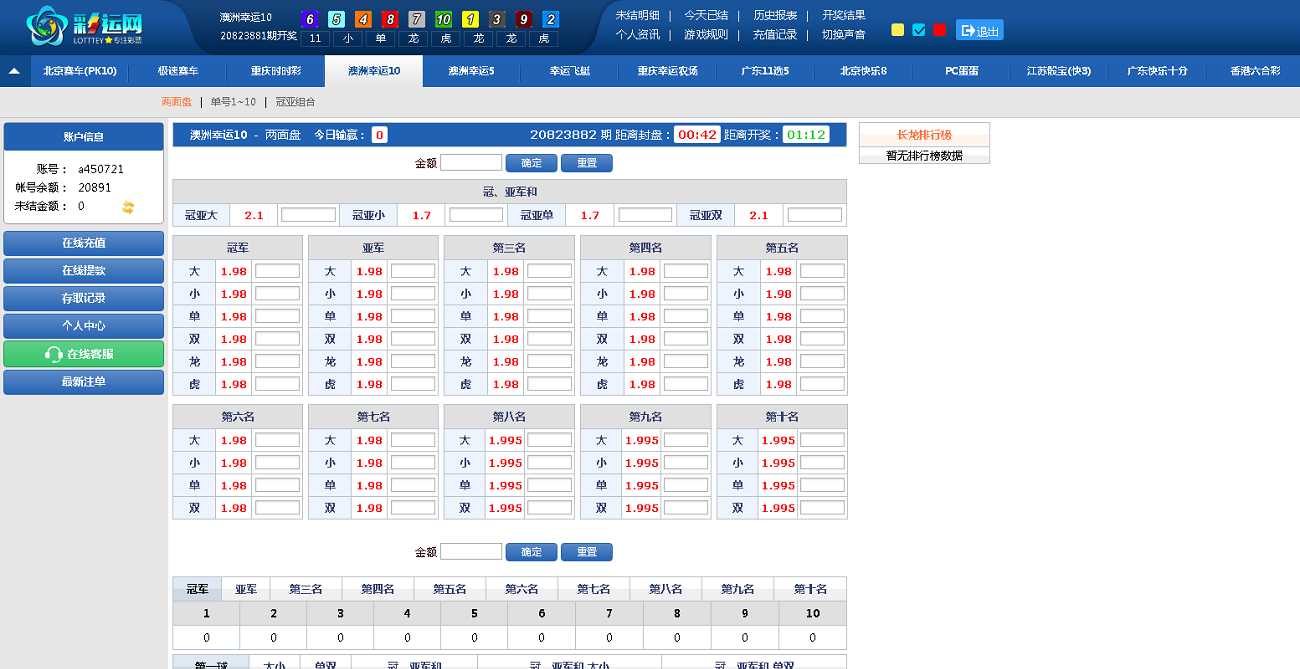This screenshot has height=669, width=1300.
Task: Open 在线客服 headset support button
Action: (83, 354)
